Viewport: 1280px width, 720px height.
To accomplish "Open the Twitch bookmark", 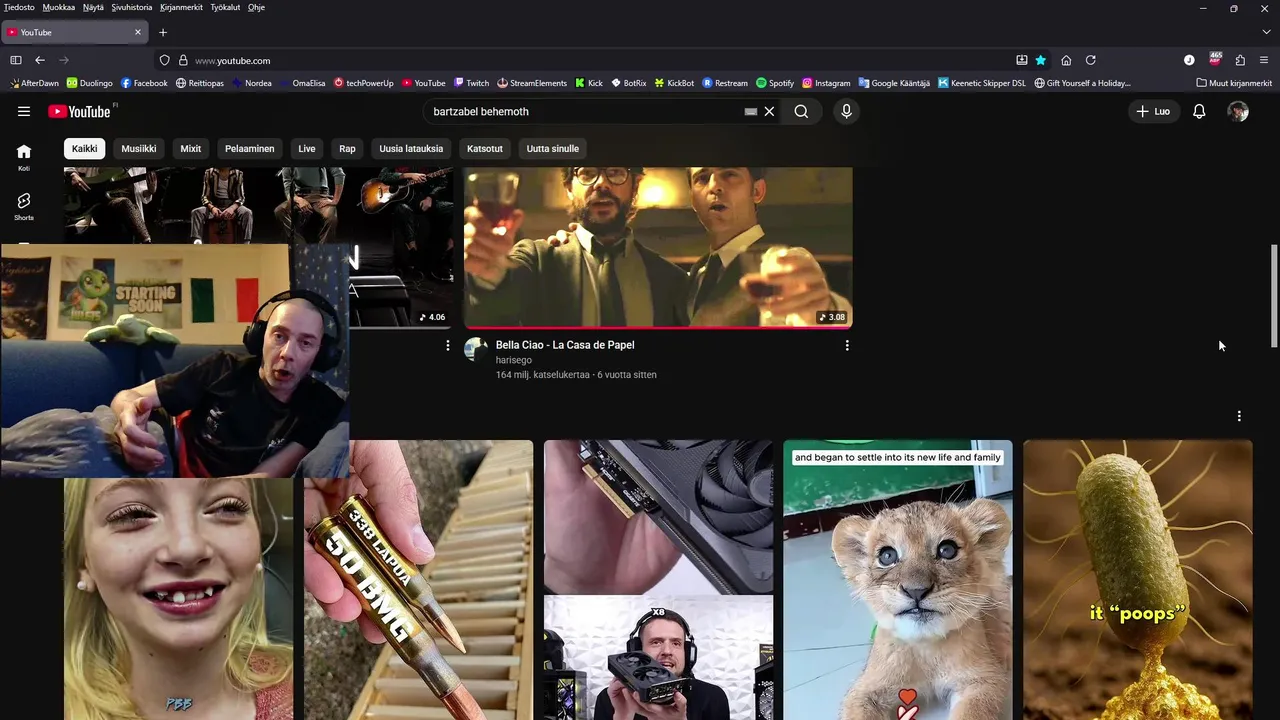I will tap(471, 83).
